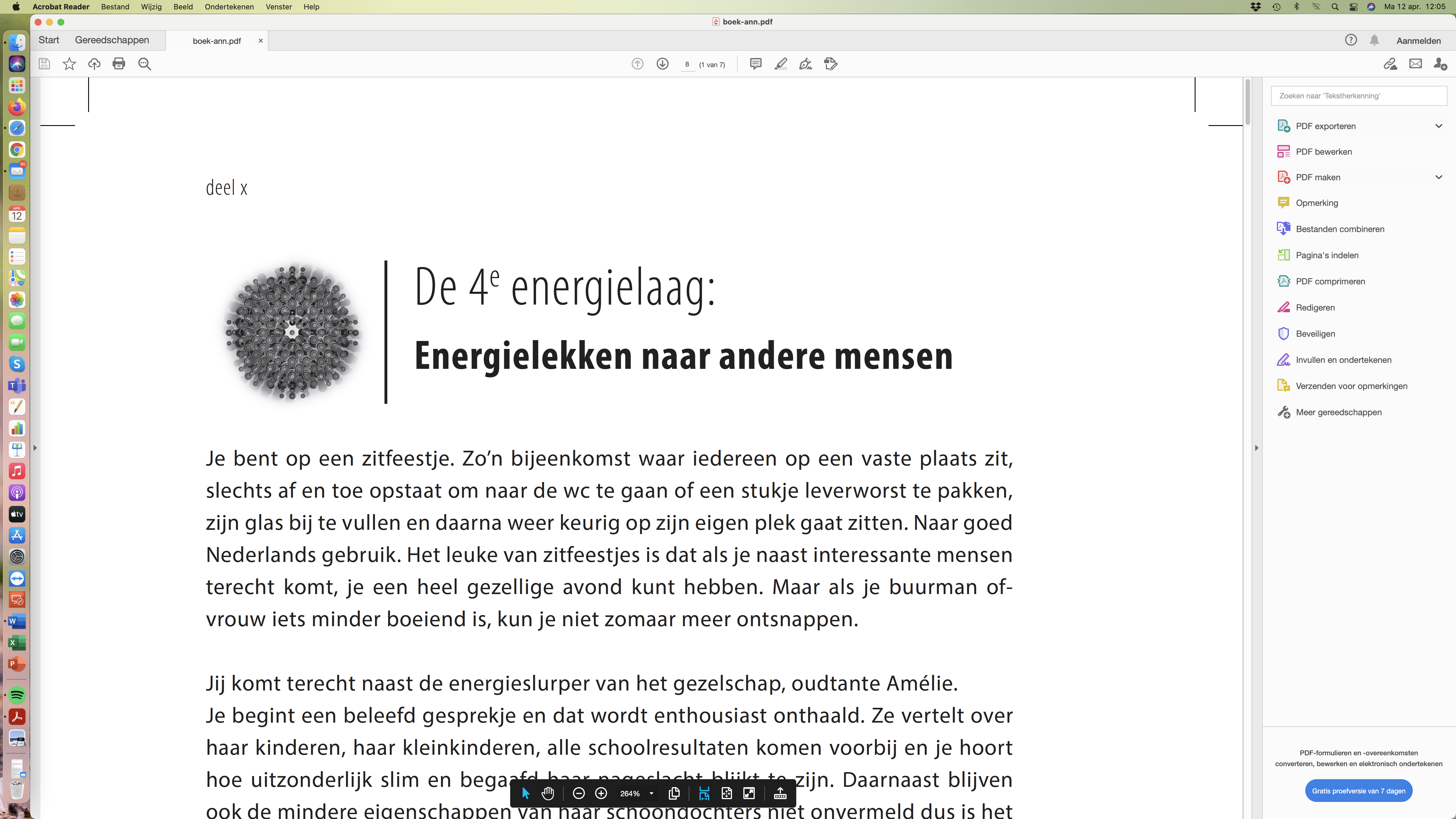Expand PDF maken chevron
1456x819 pixels.
pos(1438,177)
